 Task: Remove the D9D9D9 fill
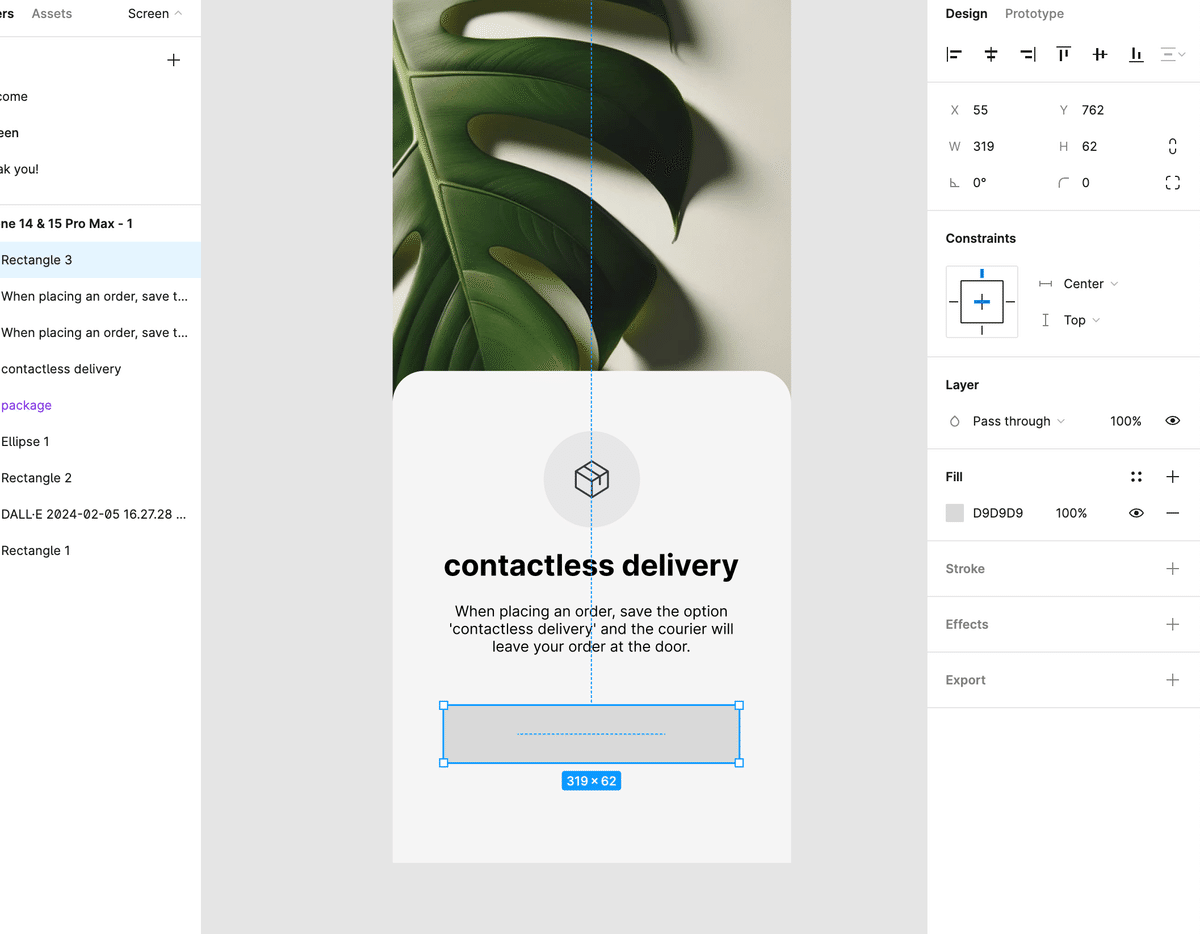pyautogui.click(x=1173, y=513)
